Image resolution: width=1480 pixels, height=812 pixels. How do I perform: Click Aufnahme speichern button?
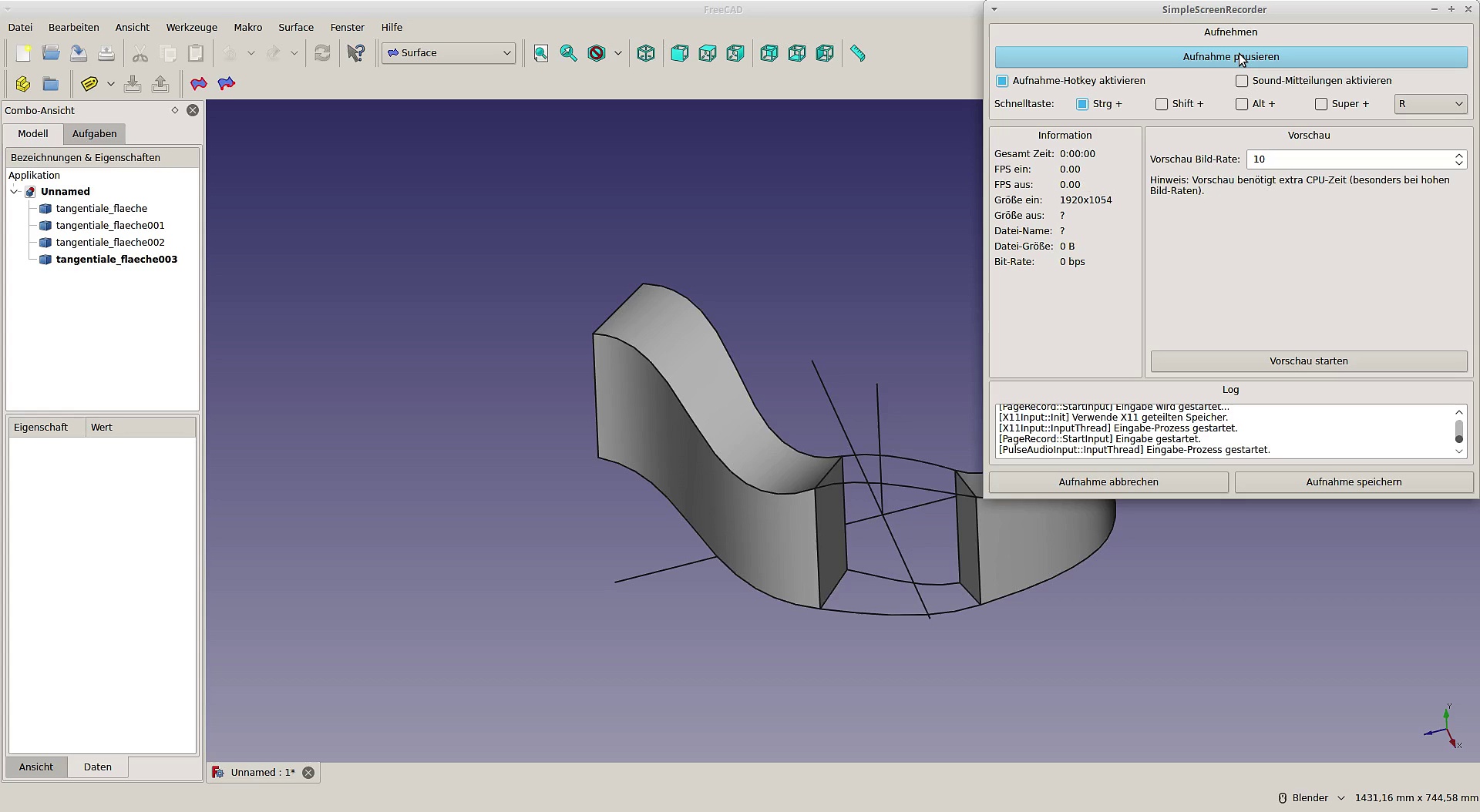pyautogui.click(x=1354, y=482)
